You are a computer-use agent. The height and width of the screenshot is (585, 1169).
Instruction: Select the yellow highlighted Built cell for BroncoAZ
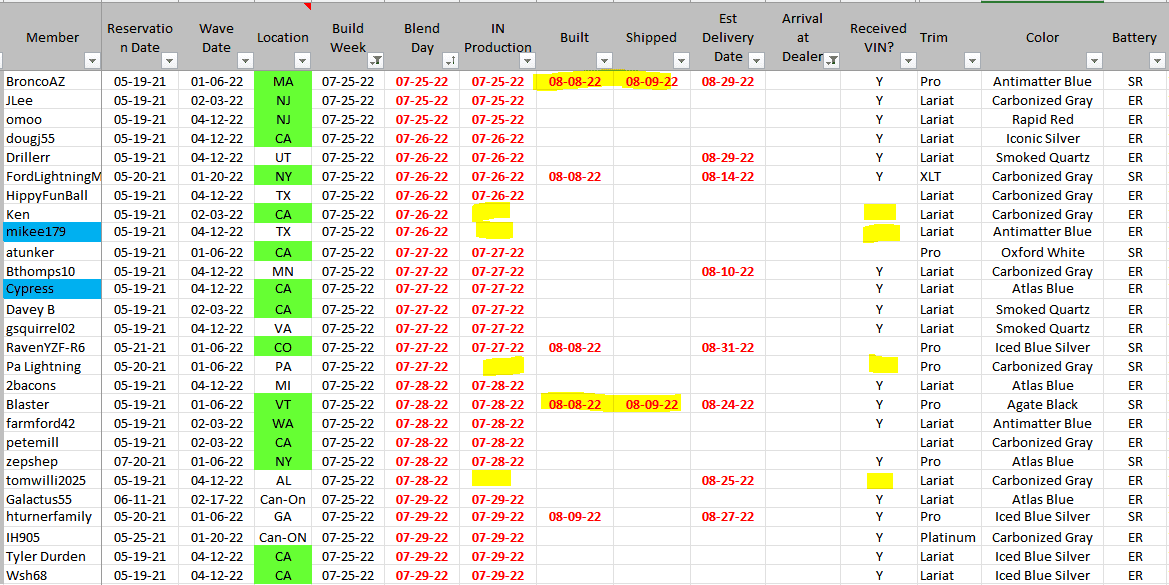click(x=574, y=82)
